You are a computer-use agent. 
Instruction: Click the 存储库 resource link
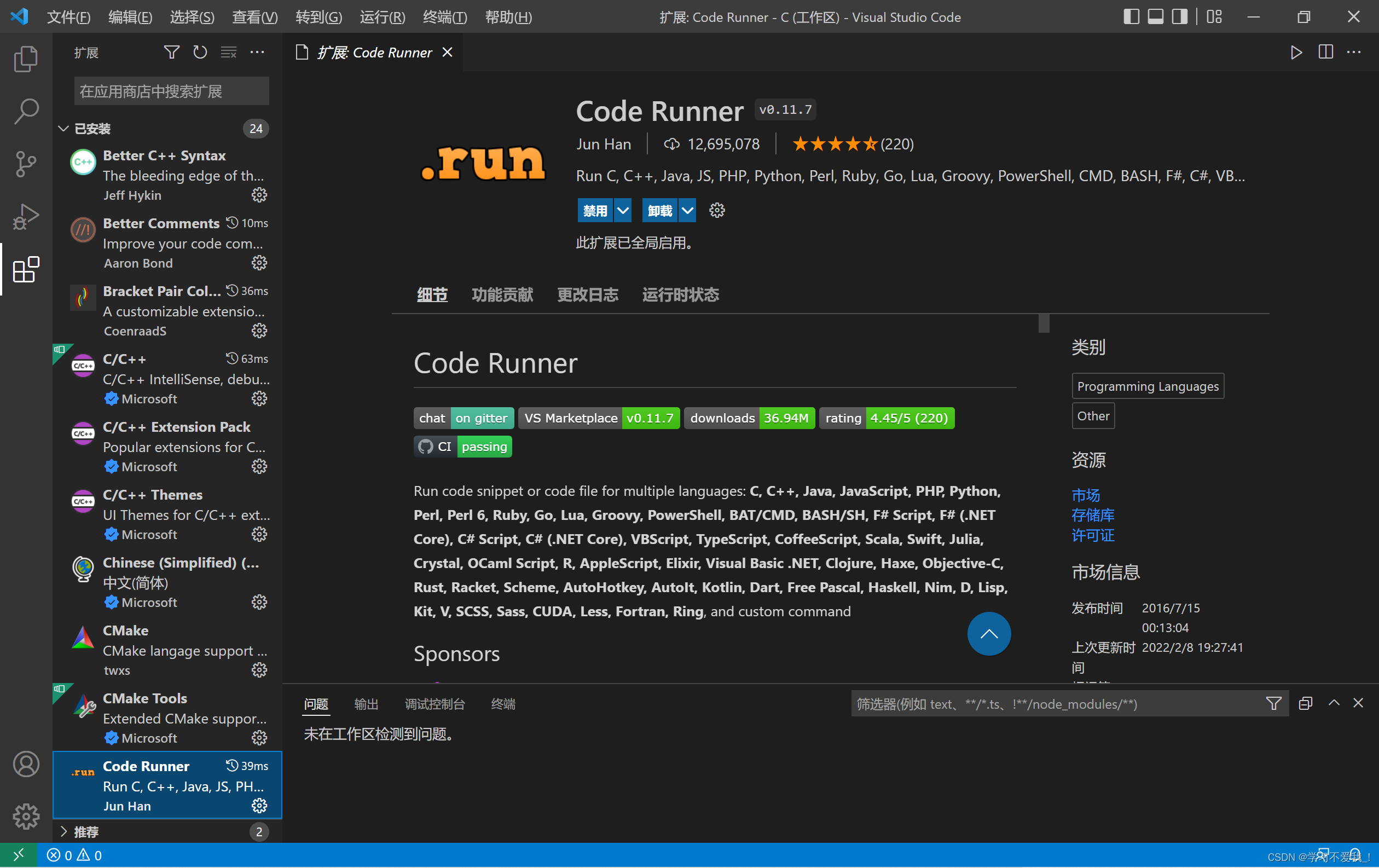click(1093, 516)
